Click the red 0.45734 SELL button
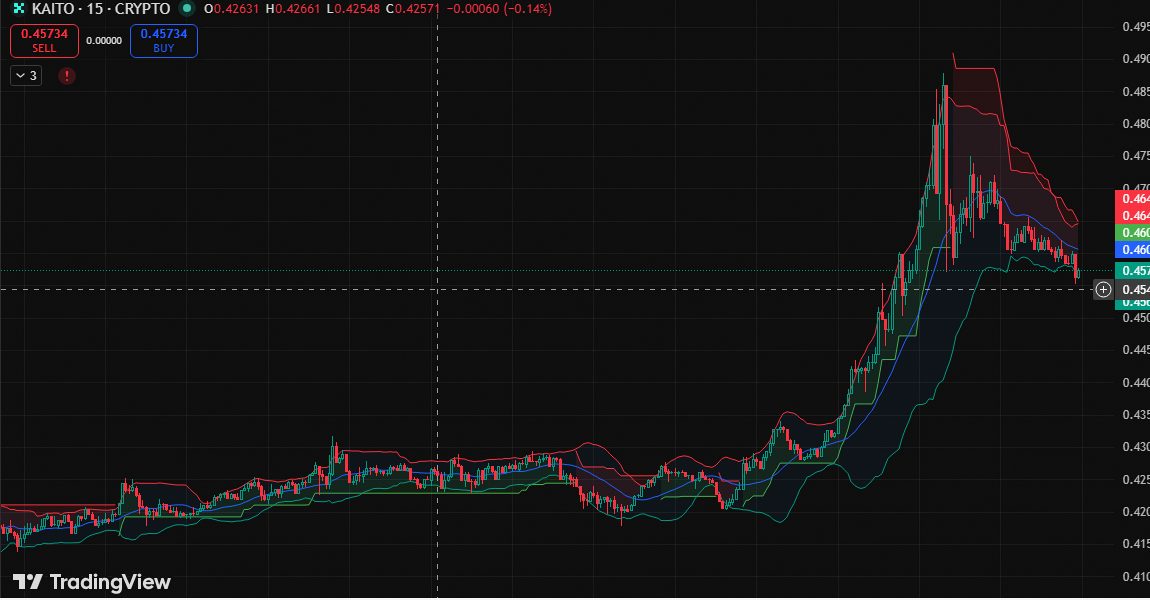The width and height of the screenshot is (1150, 600). point(44,41)
